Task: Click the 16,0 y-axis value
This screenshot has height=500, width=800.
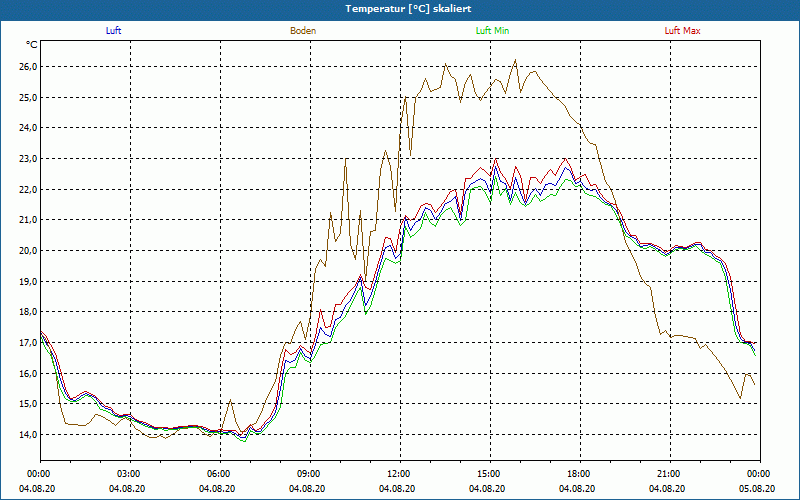Action: [x=29, y=373]
